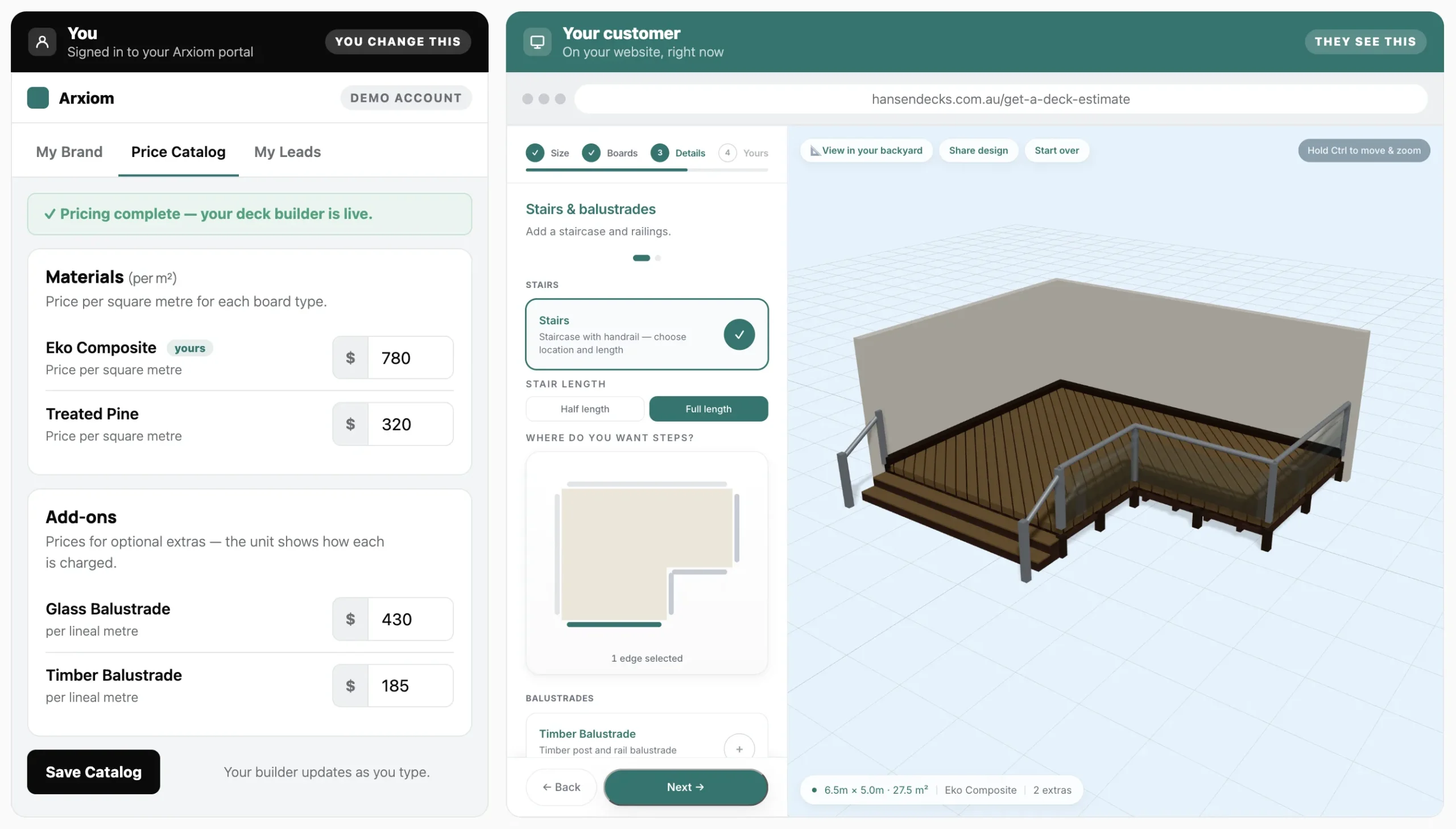Image resolution: width=1456 pixels, height=829 pixels.
Task: Edit the Eko Composite price field
Action: point(410,357)
